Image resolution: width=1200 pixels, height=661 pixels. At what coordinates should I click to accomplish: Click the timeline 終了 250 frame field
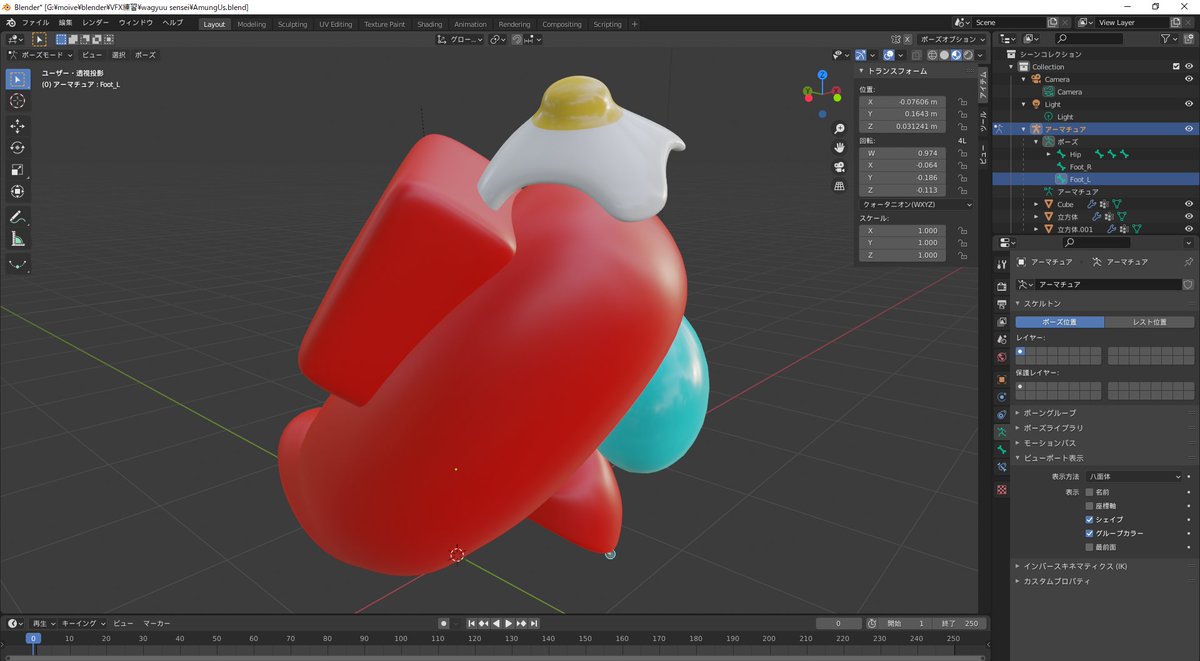[x=962, y=623]
